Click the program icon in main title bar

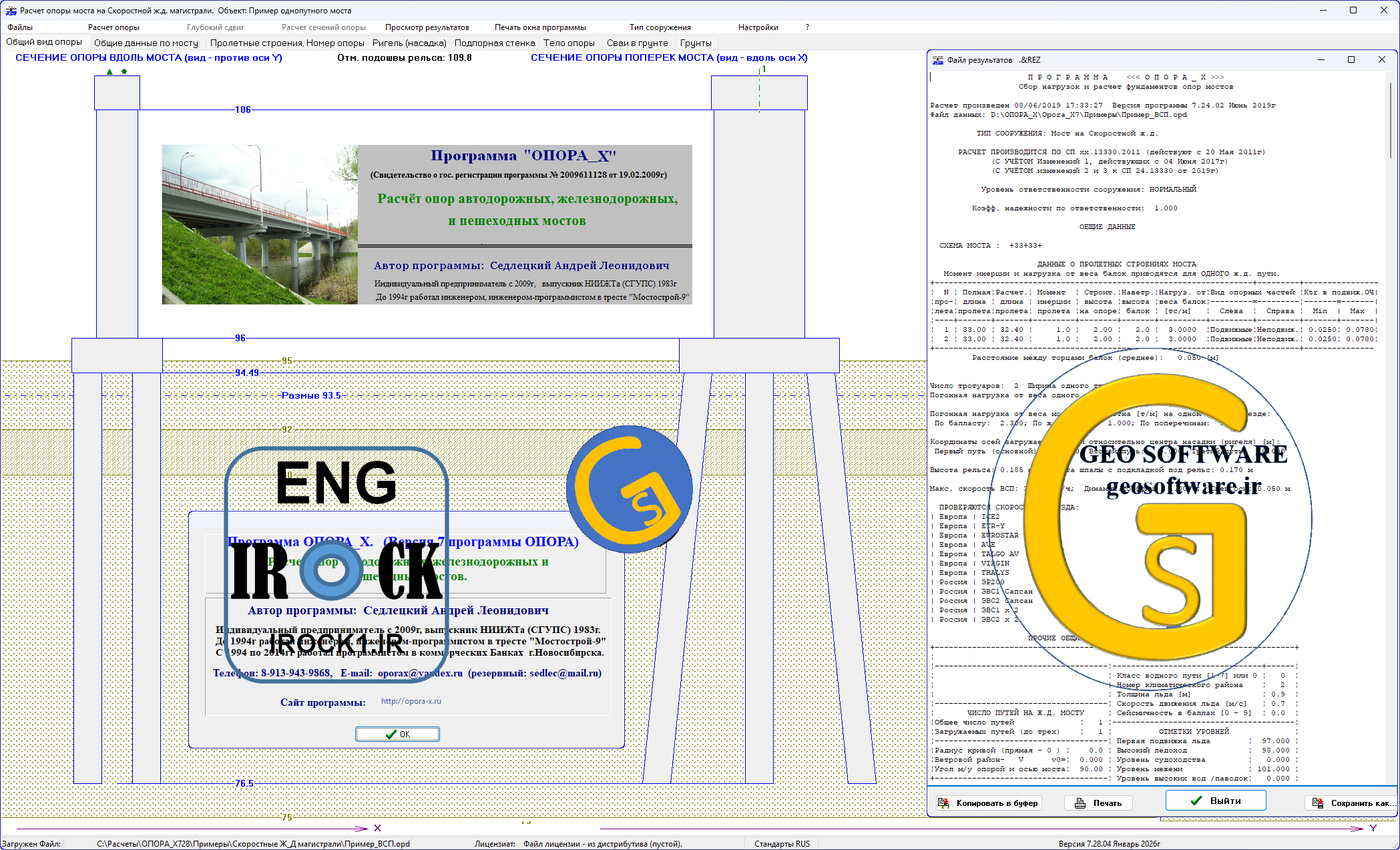(11, 11)
